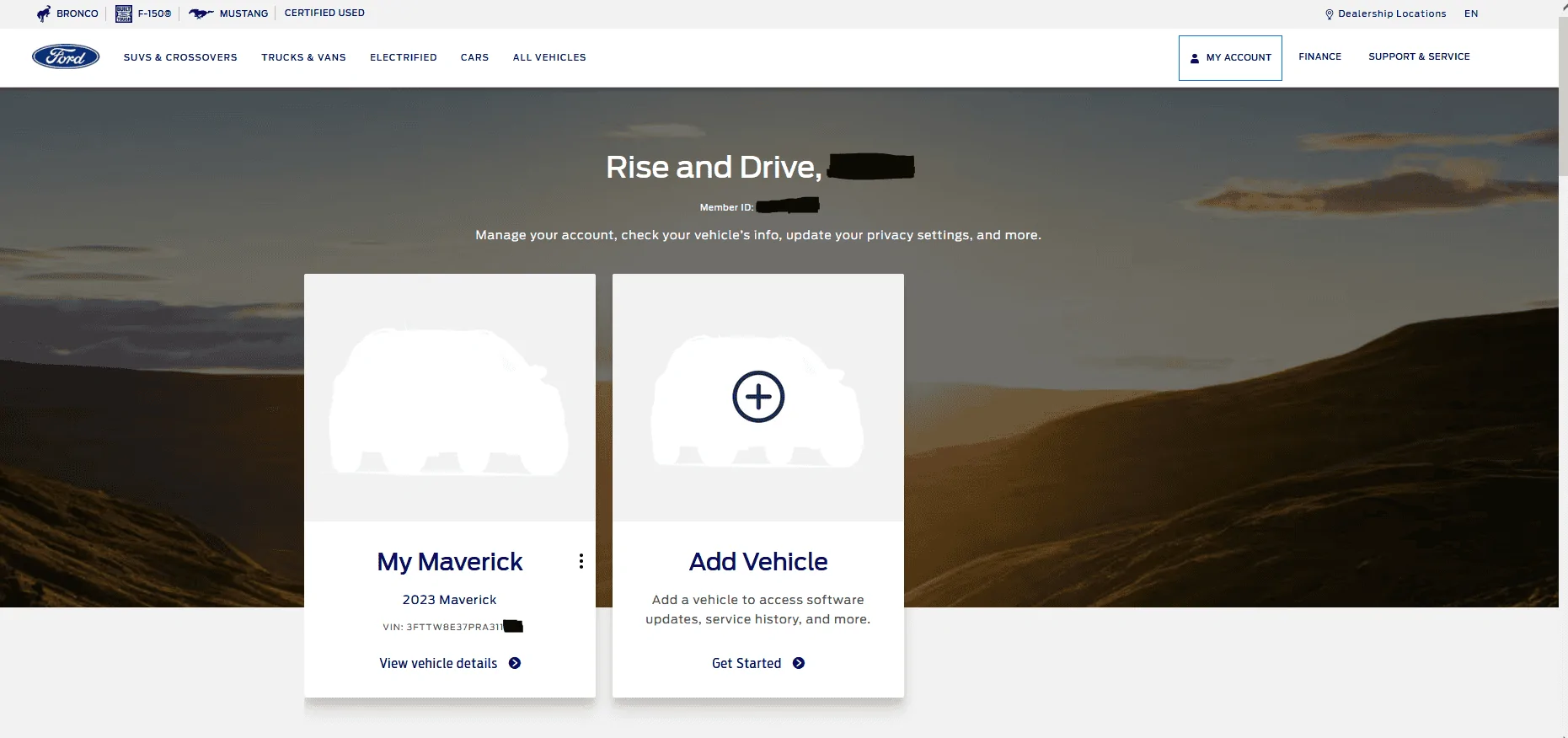
Task: Click the My Maverick vehicle silhouette image
Action: click(449, 401)
